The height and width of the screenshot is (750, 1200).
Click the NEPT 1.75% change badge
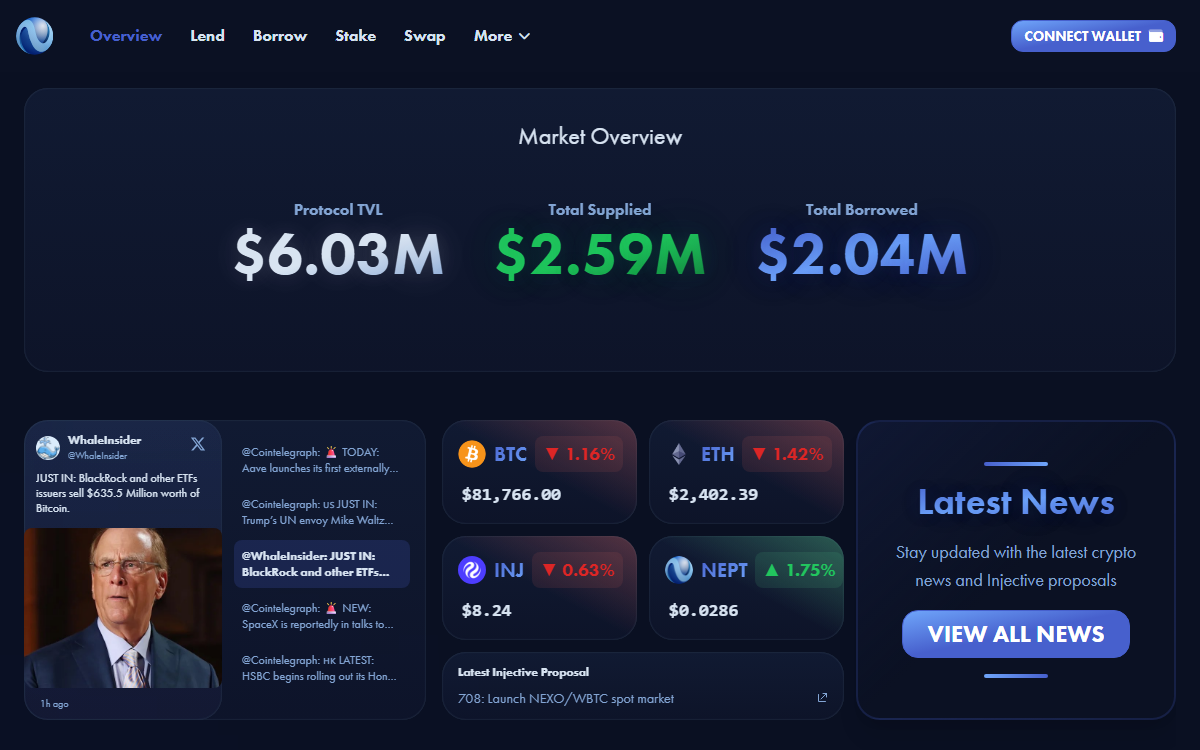click(798, 570)
